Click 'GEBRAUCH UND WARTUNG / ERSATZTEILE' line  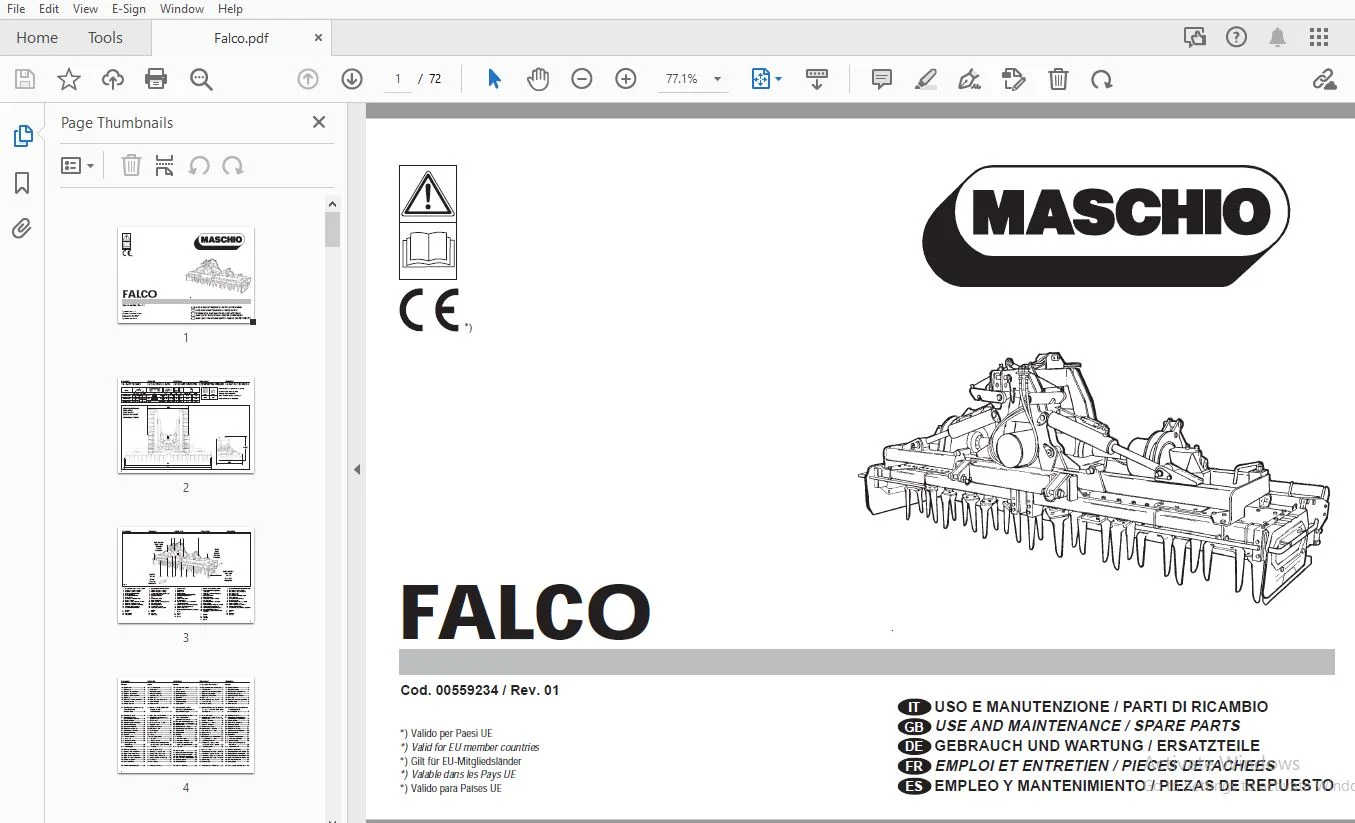(1097, 746)
